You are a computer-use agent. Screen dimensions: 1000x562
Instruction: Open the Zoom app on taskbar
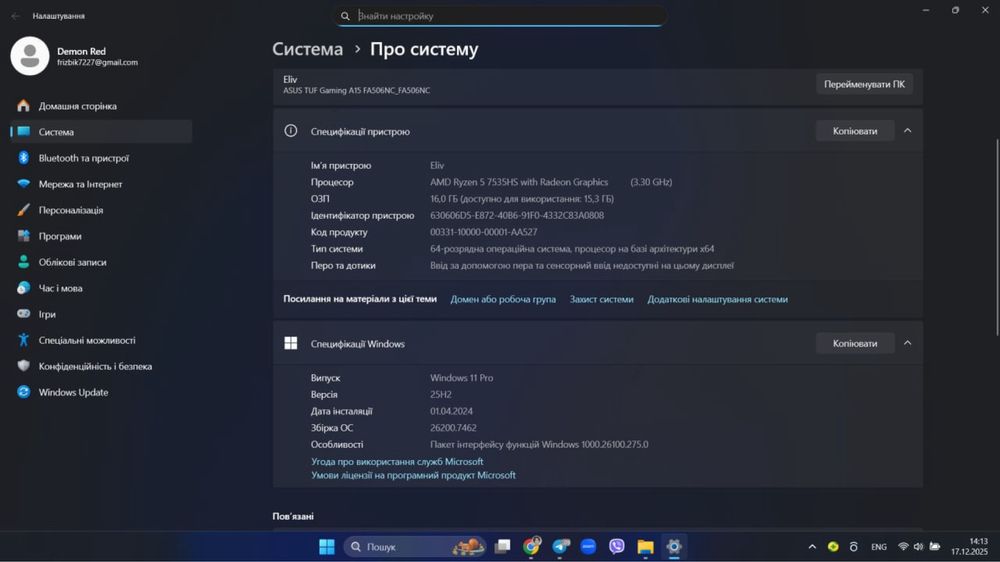tap(589, 547)
